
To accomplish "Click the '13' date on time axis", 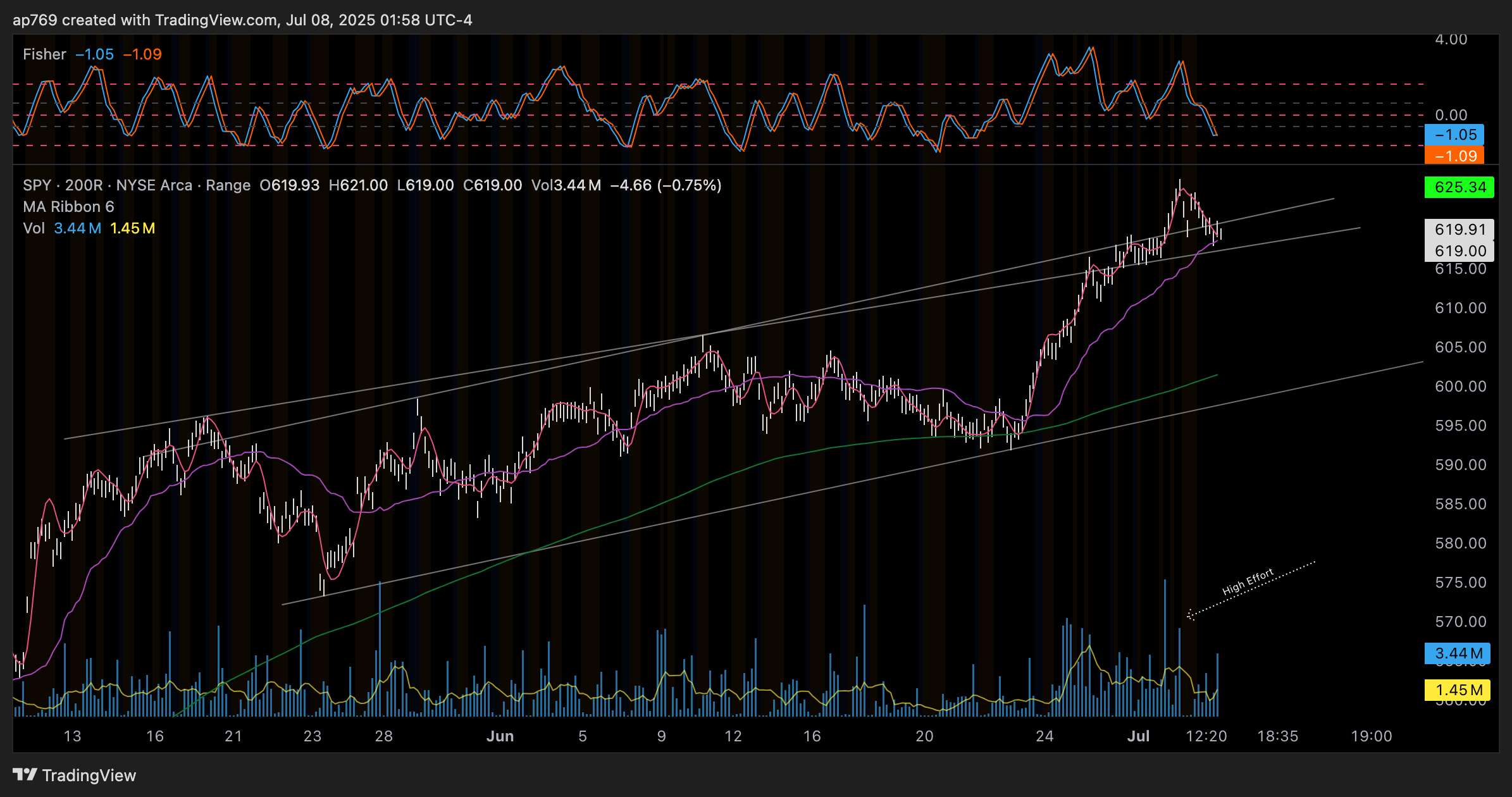I will pyautogui.click(x=73, y=736).
